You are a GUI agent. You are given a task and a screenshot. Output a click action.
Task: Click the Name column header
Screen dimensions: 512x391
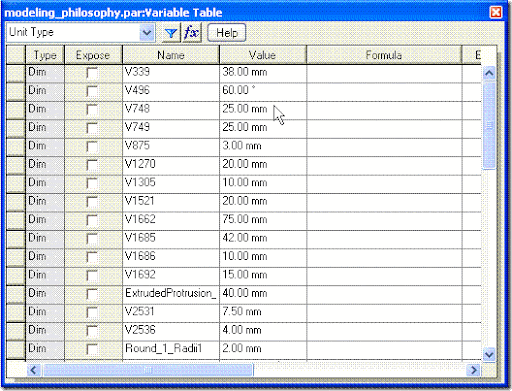171,55
